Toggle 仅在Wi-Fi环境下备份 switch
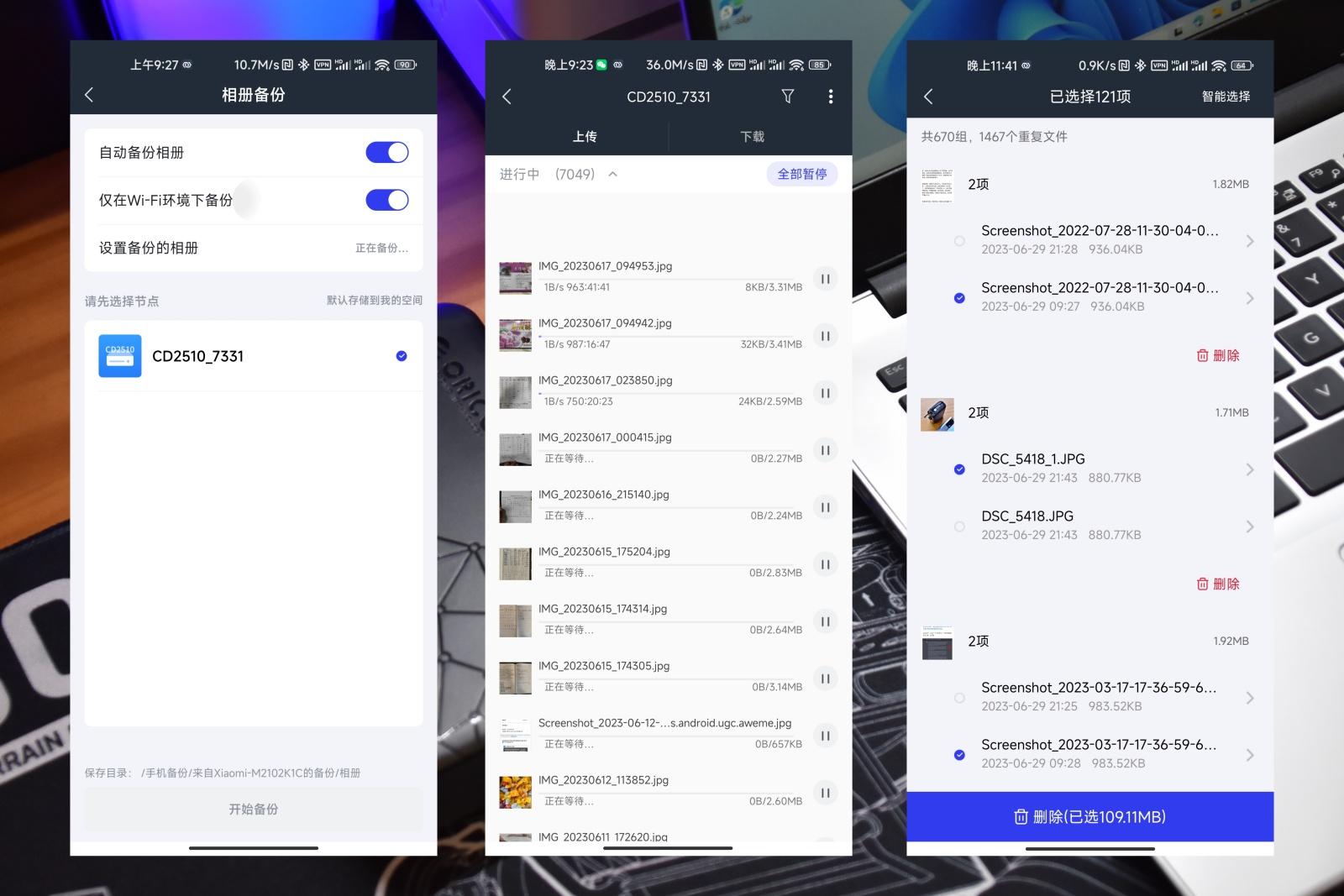The width and height of the screenshot is (1344, 896). pyautogui.click(x=387, y=200)
